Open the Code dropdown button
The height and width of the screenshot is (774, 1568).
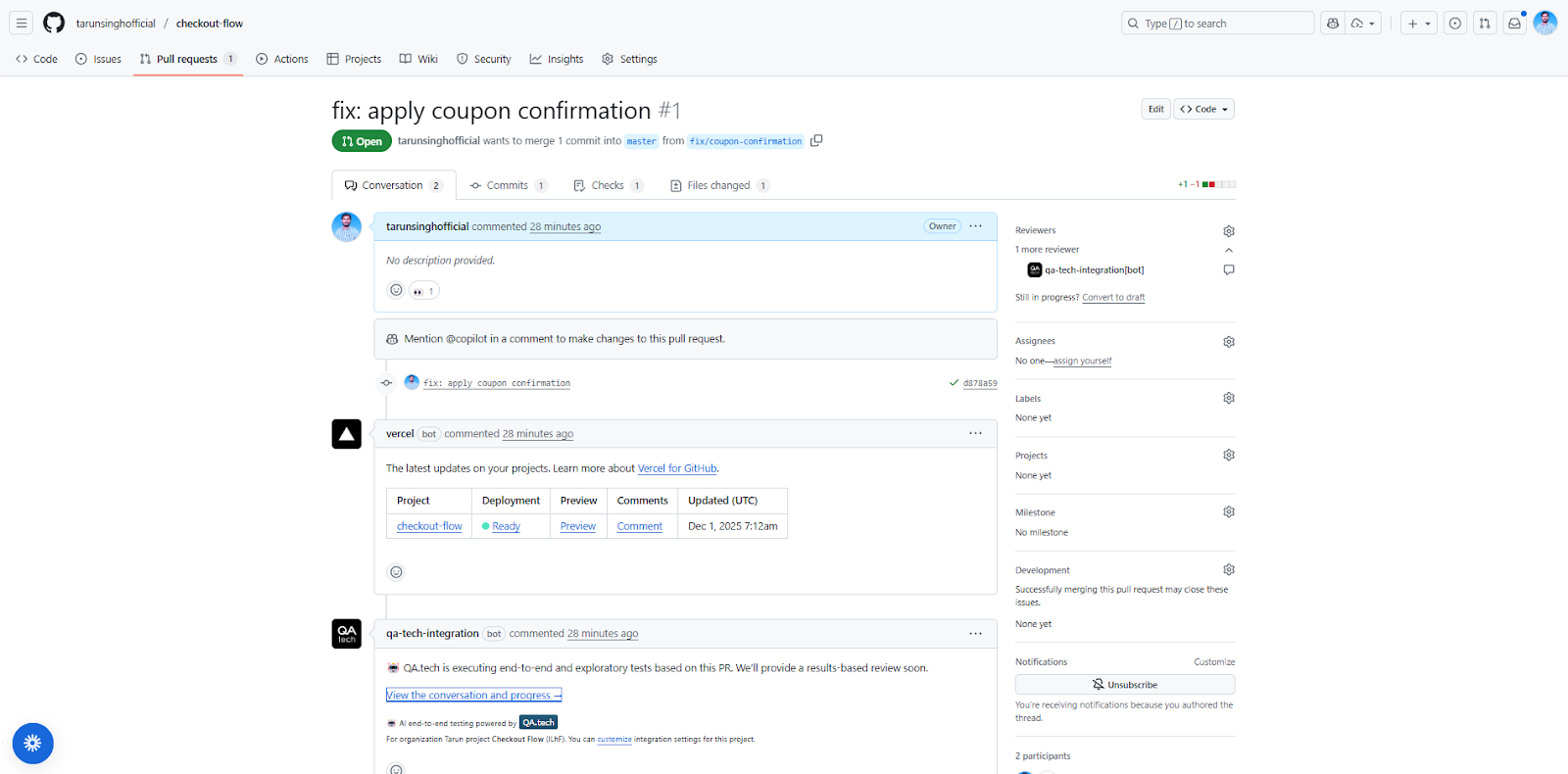tap(1203, 109)
